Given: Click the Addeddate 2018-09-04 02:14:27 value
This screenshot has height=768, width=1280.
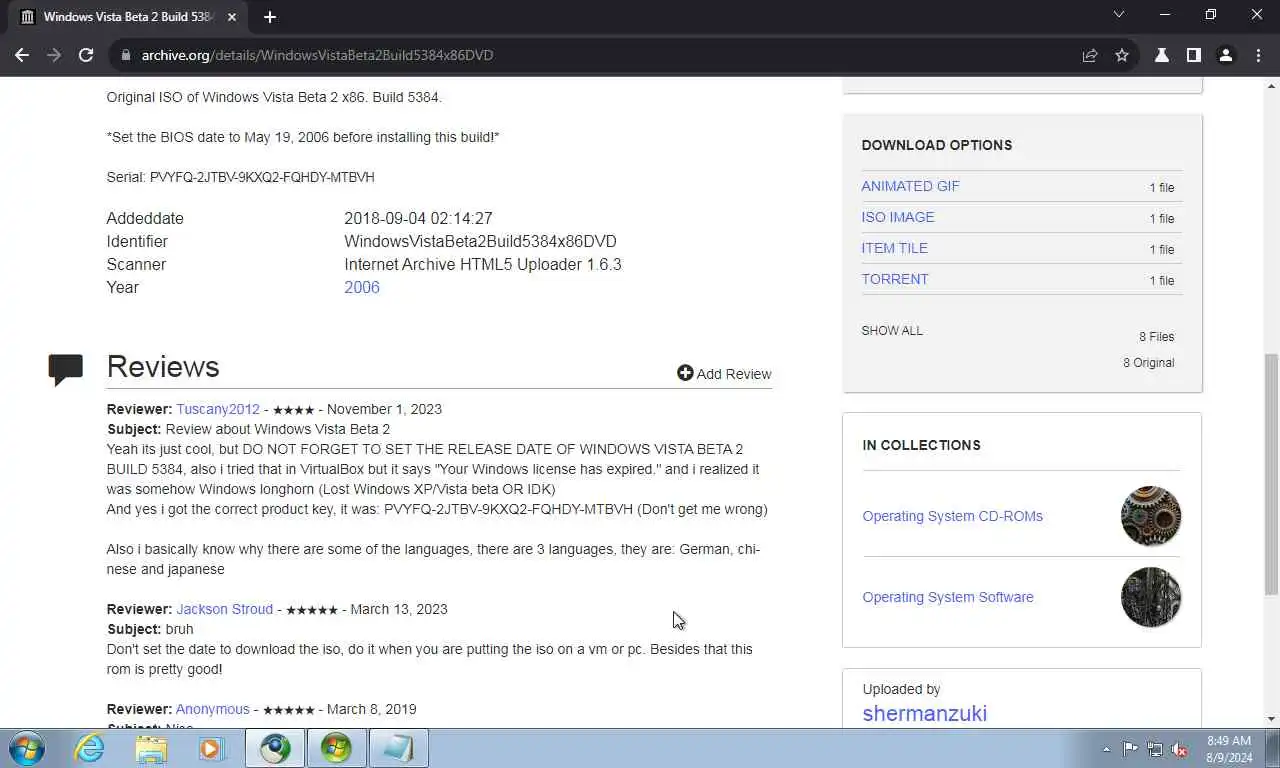Looking at the screenshot, I should coord(418,218).
